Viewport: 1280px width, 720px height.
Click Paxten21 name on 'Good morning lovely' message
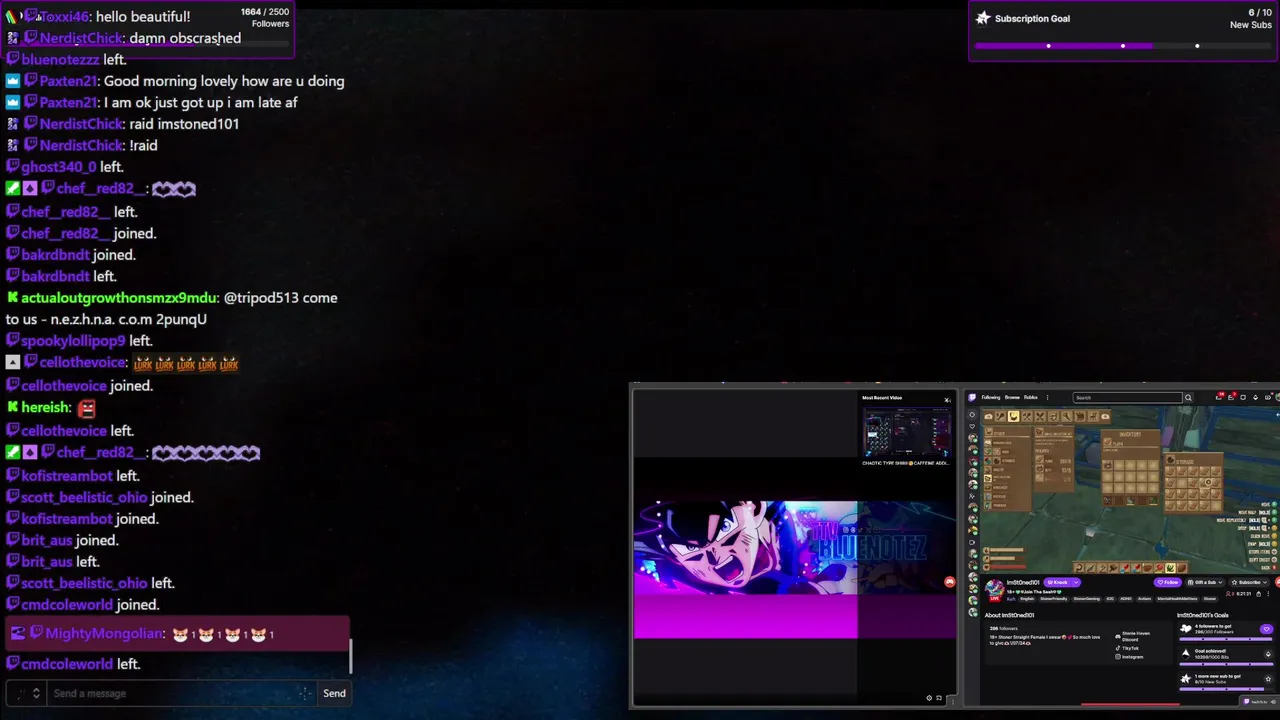point(68,81)
